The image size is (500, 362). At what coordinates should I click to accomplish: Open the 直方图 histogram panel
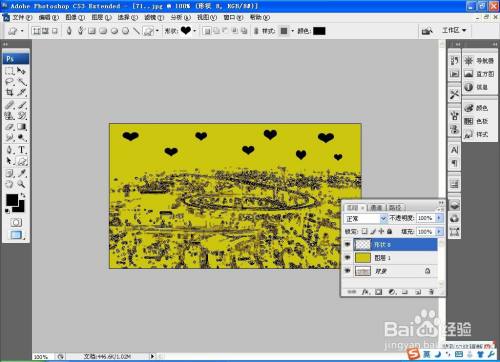pyautogui.click(x=479, y=74)
